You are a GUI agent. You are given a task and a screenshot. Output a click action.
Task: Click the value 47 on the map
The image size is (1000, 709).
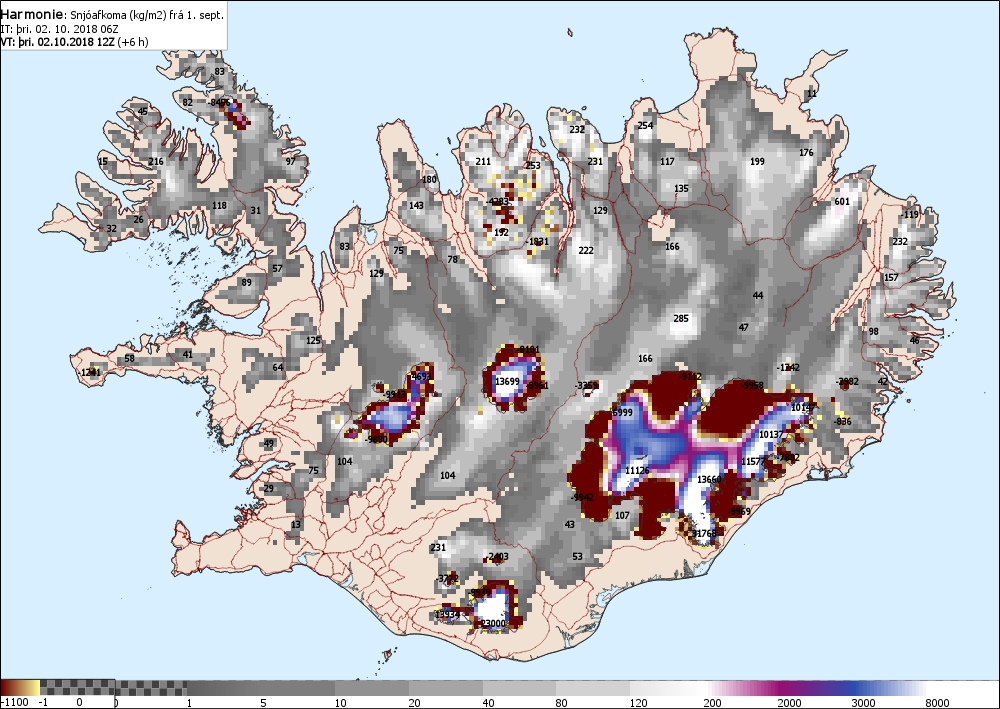pos(744,327)
